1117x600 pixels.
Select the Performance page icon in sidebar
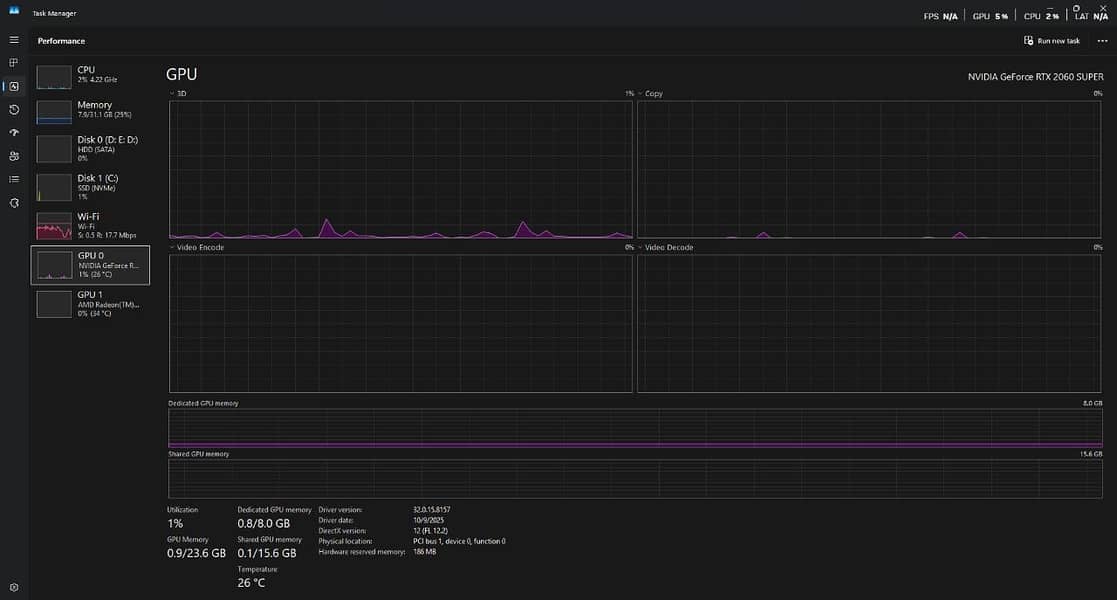coord(14,86)
